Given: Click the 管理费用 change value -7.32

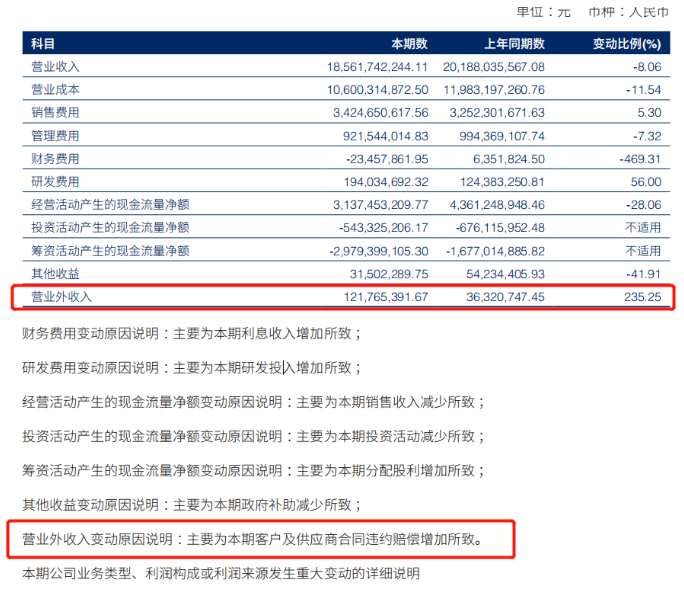Looking at the screenshot, I should coord(644,136).
